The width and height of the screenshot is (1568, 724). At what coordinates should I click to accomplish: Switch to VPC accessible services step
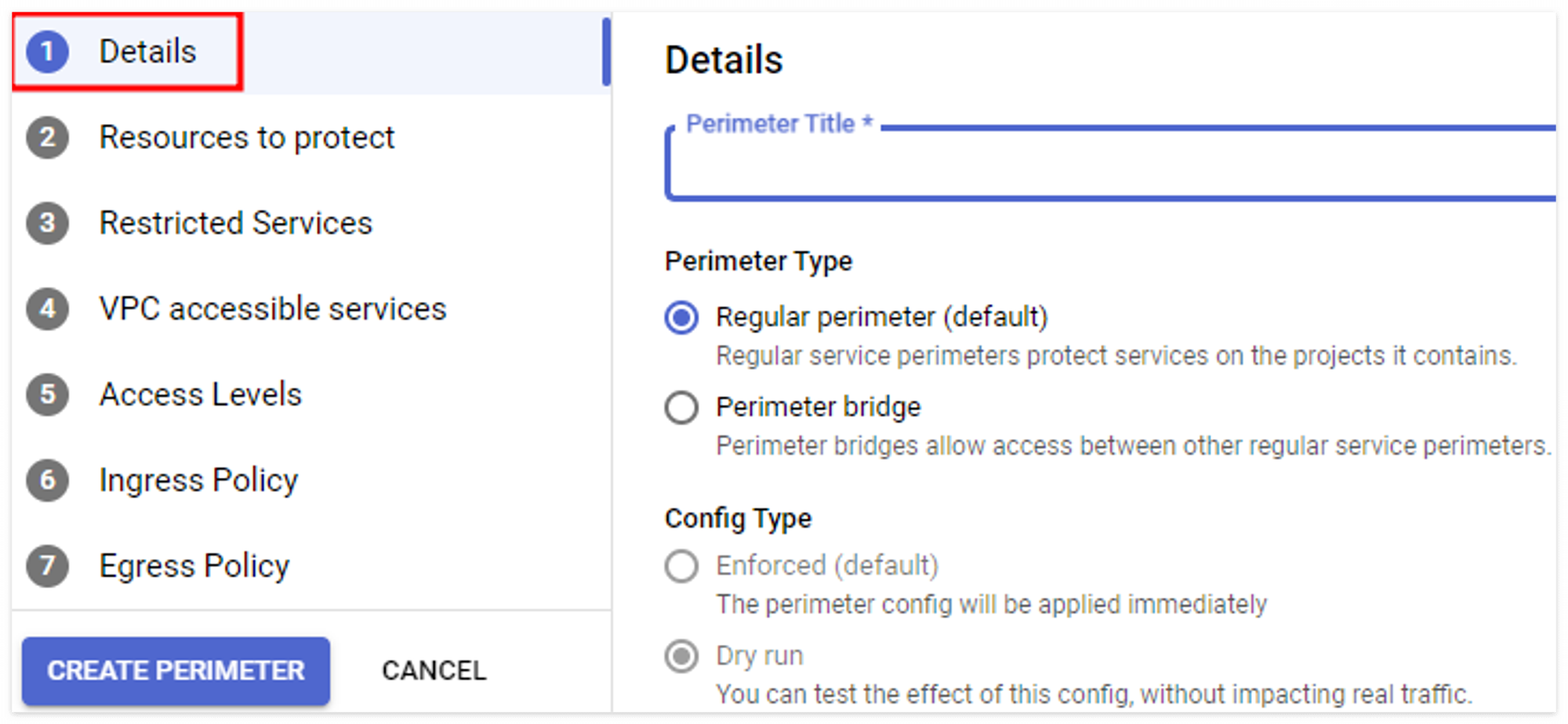[272, 308]
